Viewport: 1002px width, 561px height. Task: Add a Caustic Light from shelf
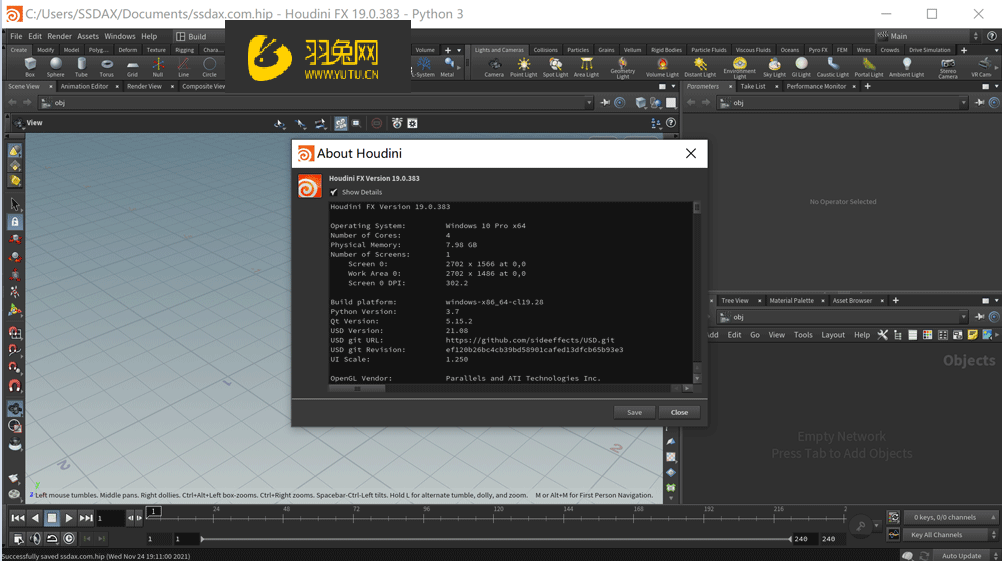pyautogui.click(x=833, y=66)
